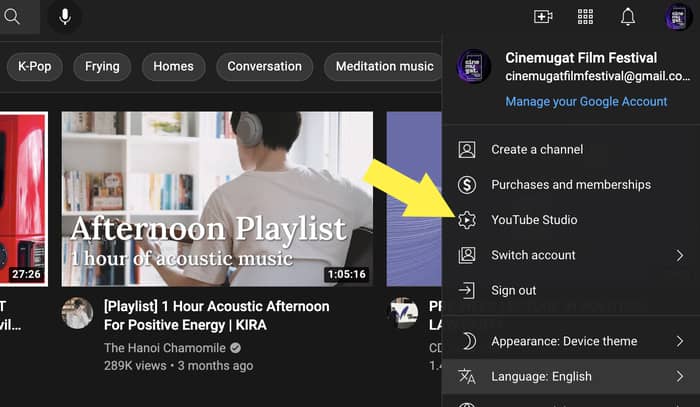Click the Create a channel person icon
The width and height of the screenshot is (700, 407).
(x=467, y=150)
